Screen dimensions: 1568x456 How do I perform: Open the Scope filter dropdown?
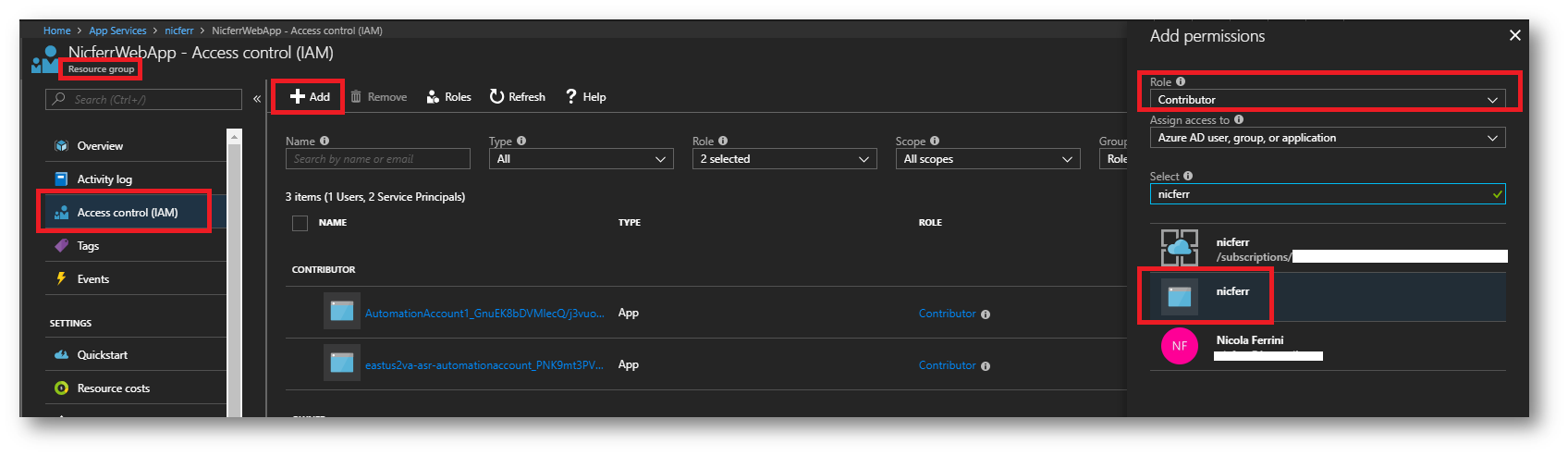[x=988, y=159]
